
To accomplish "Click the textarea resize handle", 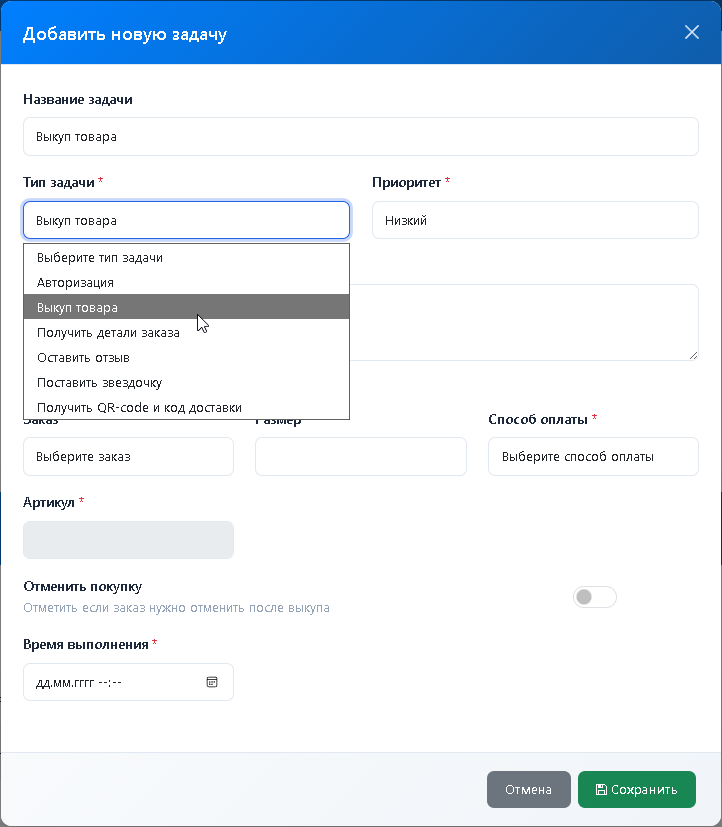I will pyautogui.click(x=693, y=355).
